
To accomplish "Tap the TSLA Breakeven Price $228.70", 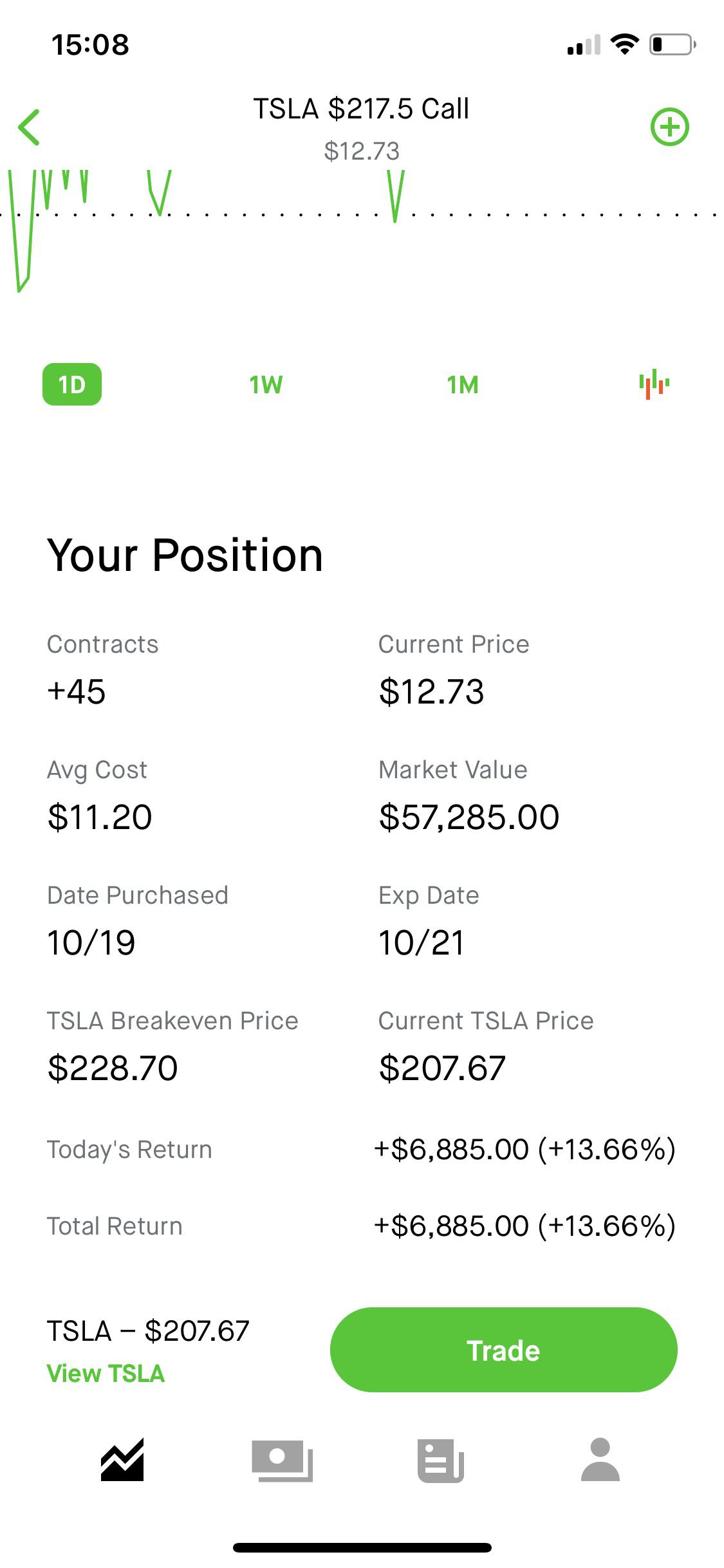I will click(113, 1069).
